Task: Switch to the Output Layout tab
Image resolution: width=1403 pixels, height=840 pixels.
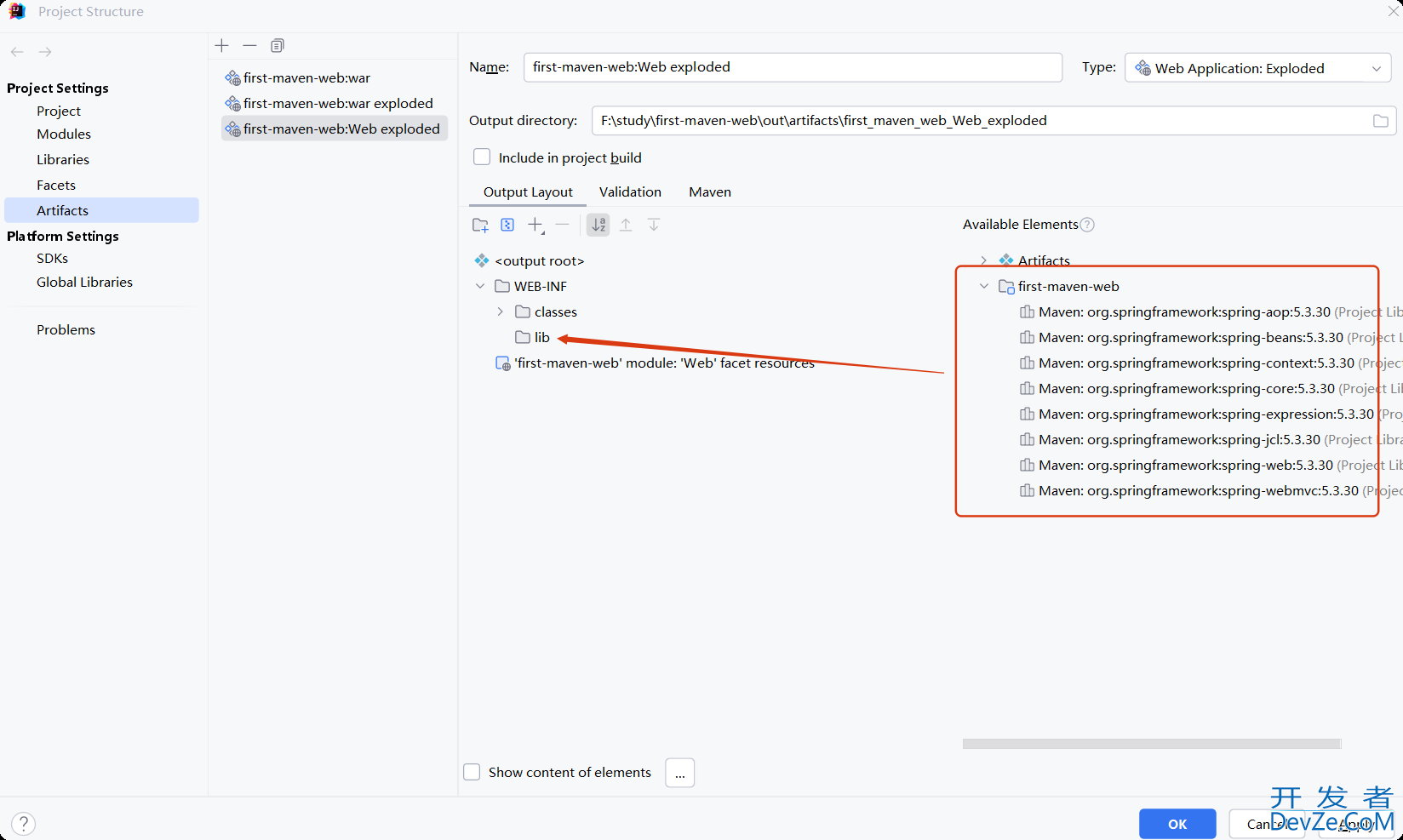Action: (x=528, y=192)
